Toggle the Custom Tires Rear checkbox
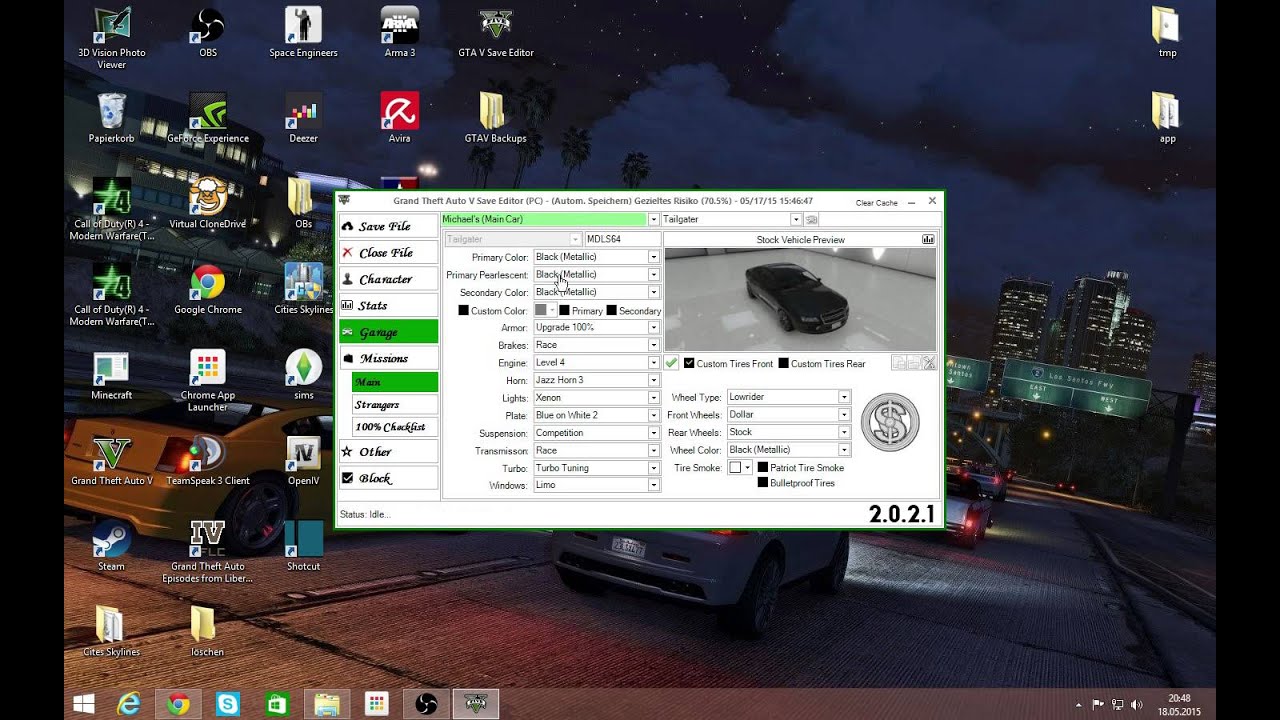 coord(784,363)
